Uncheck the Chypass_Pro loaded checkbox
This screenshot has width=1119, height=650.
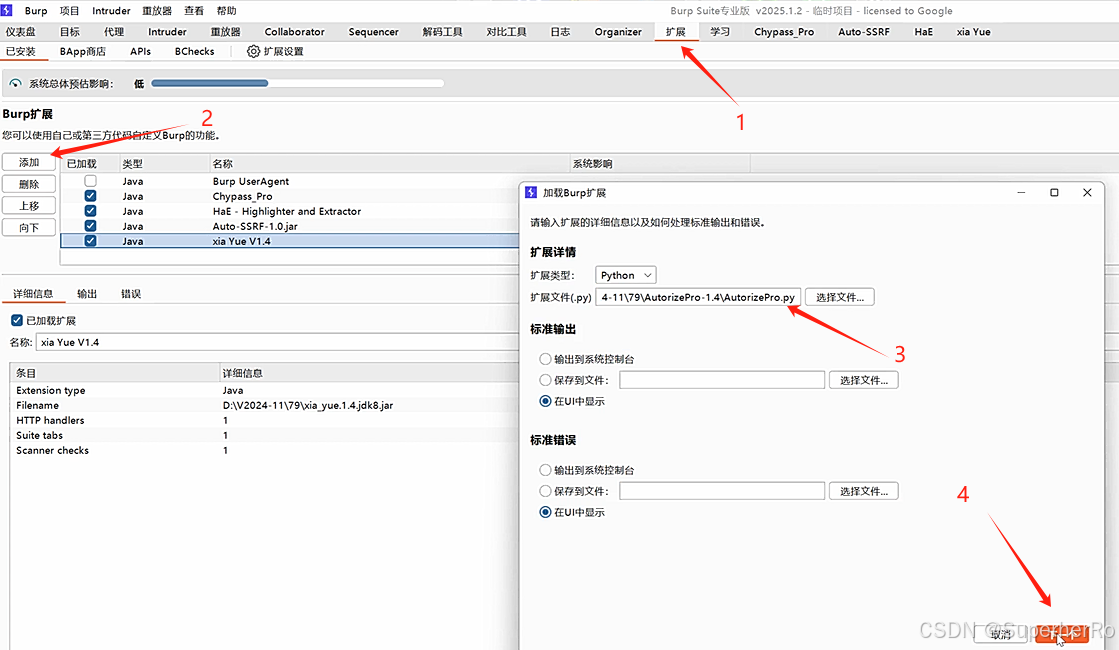coord(91,196)
